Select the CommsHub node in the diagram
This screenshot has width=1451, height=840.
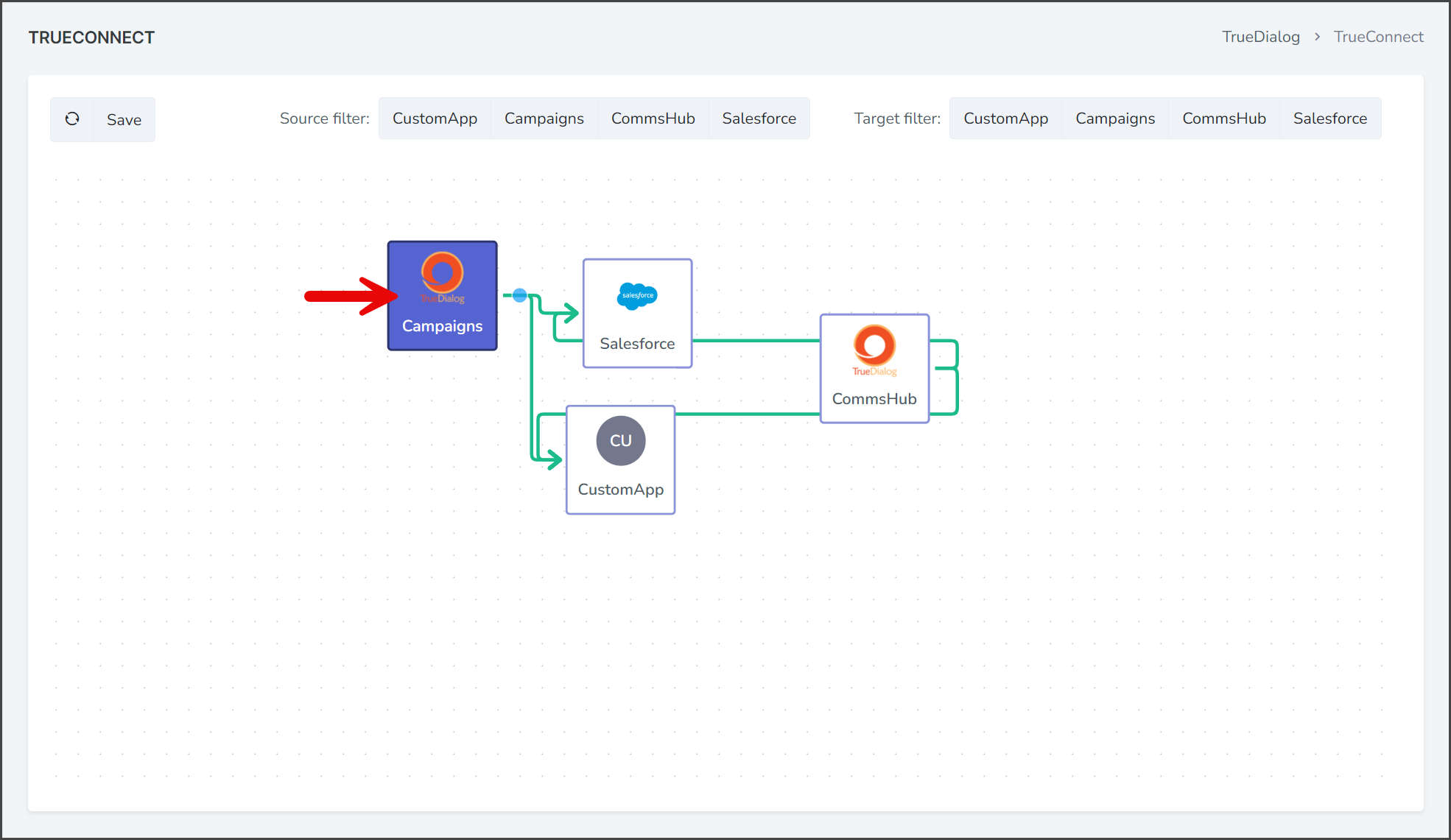coord(875,368)
